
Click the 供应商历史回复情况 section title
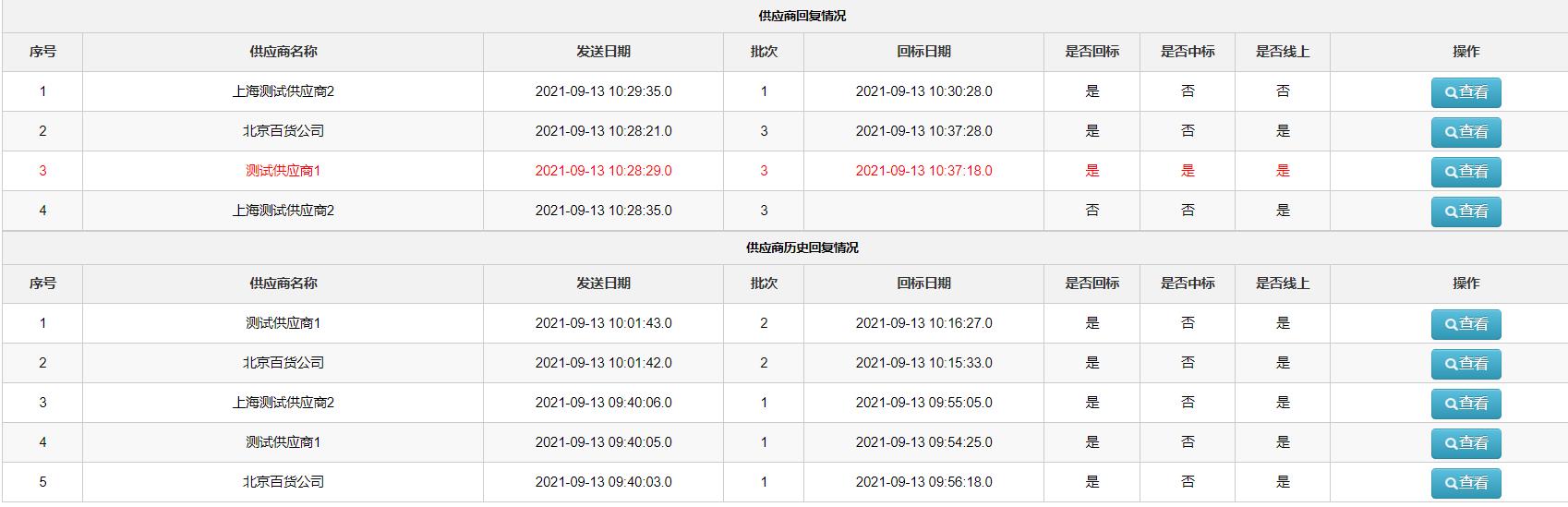click(x=802, y=247)
